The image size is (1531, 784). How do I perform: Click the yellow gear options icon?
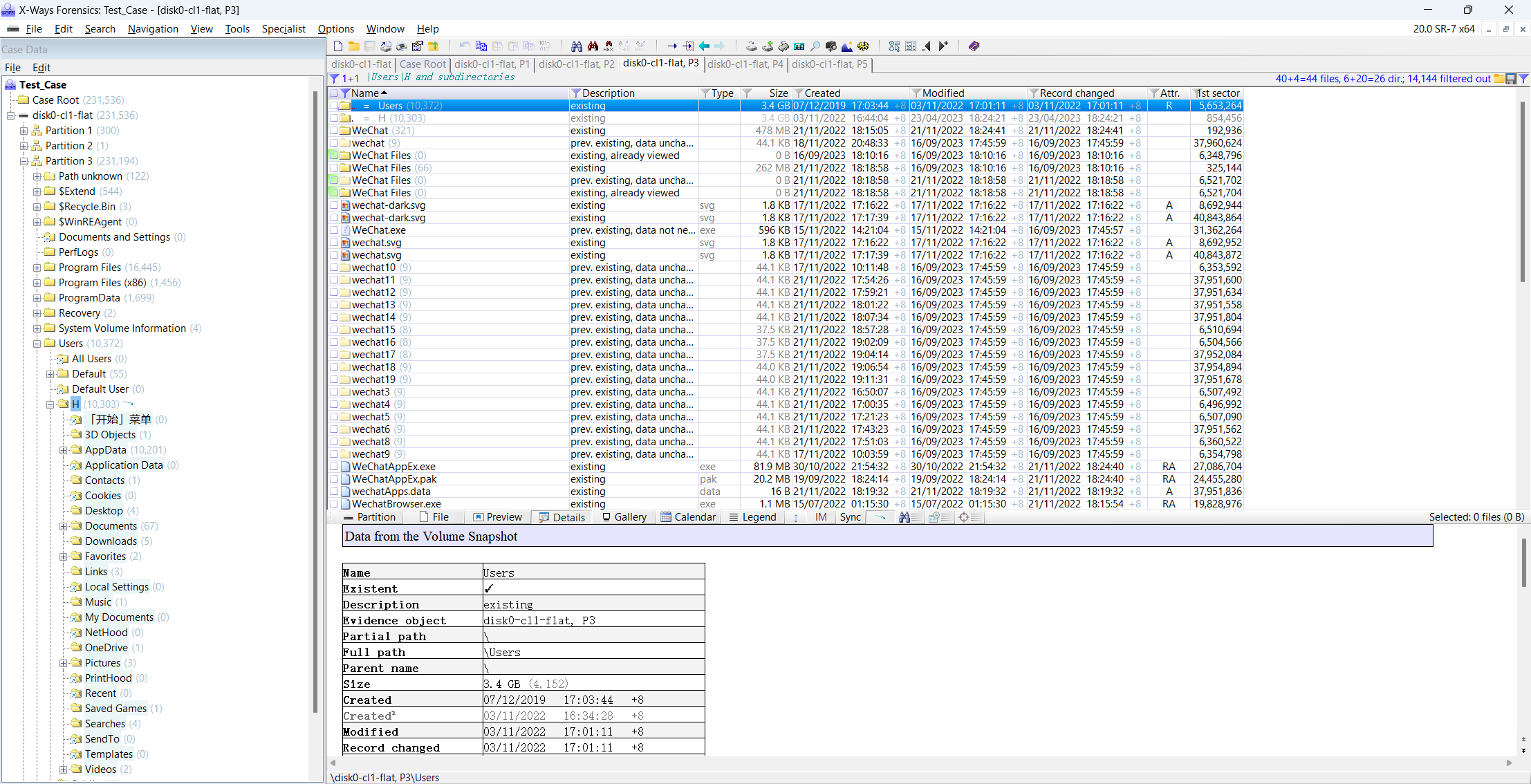pyautogui.click(x=863, y=46)
